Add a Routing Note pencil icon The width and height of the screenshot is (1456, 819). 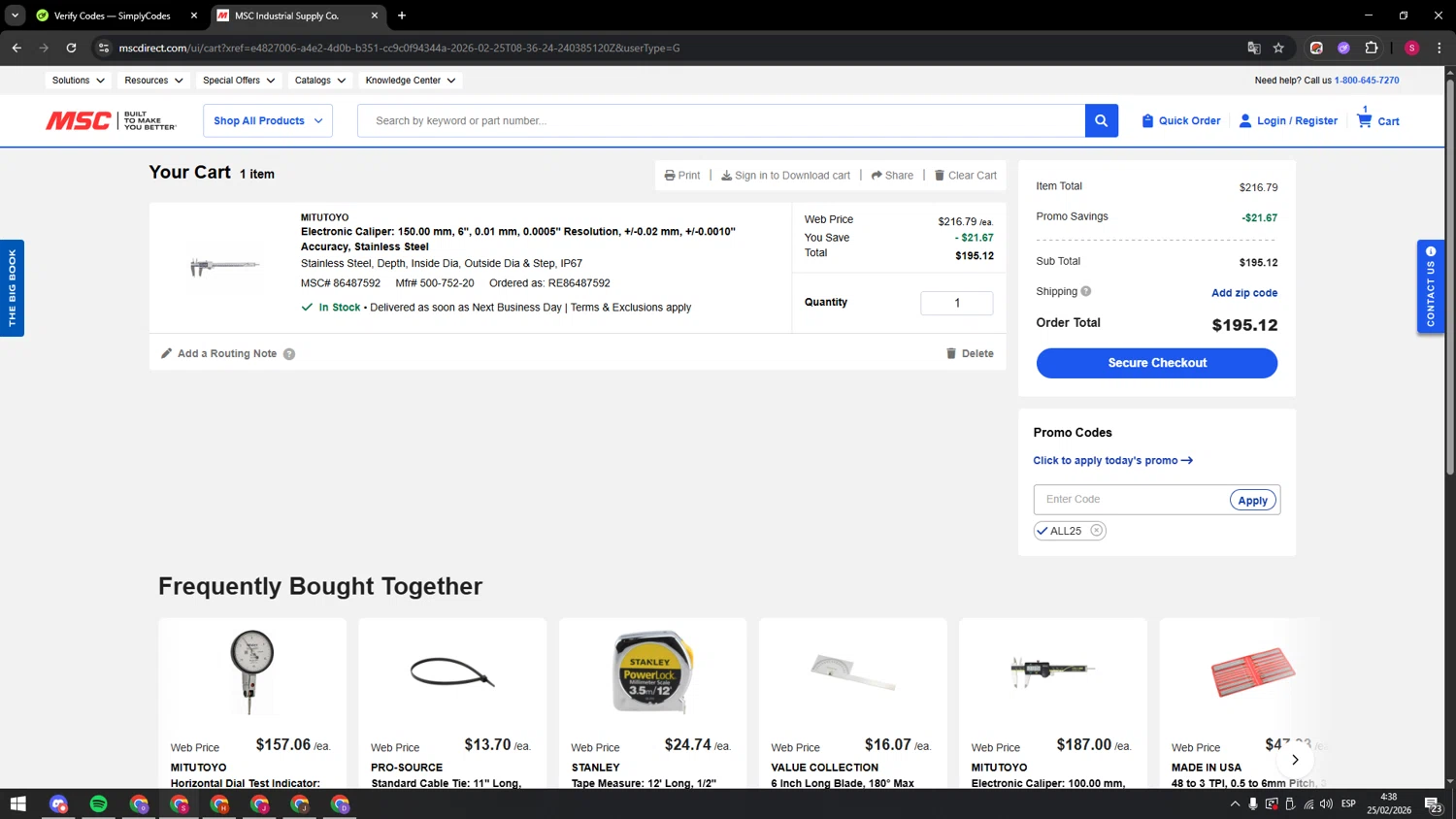coord(167,353)
